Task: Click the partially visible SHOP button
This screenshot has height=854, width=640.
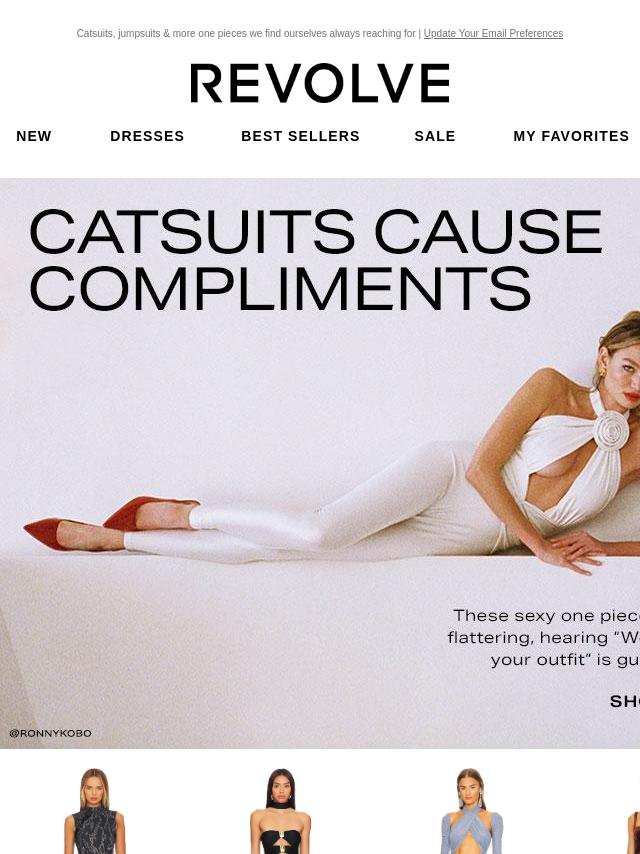Action: [x=625, y=701]
